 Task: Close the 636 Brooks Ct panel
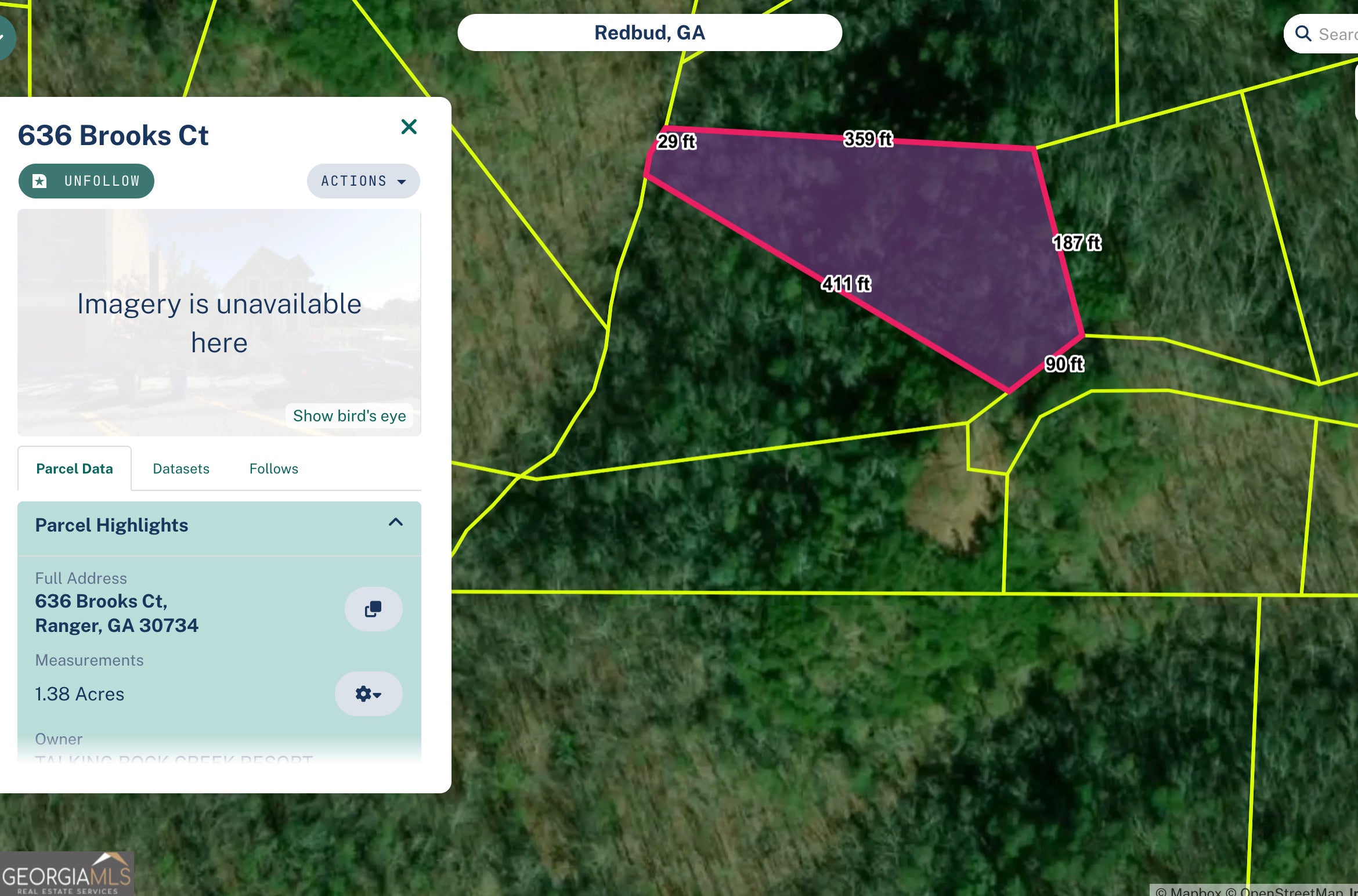click(409, 127)
